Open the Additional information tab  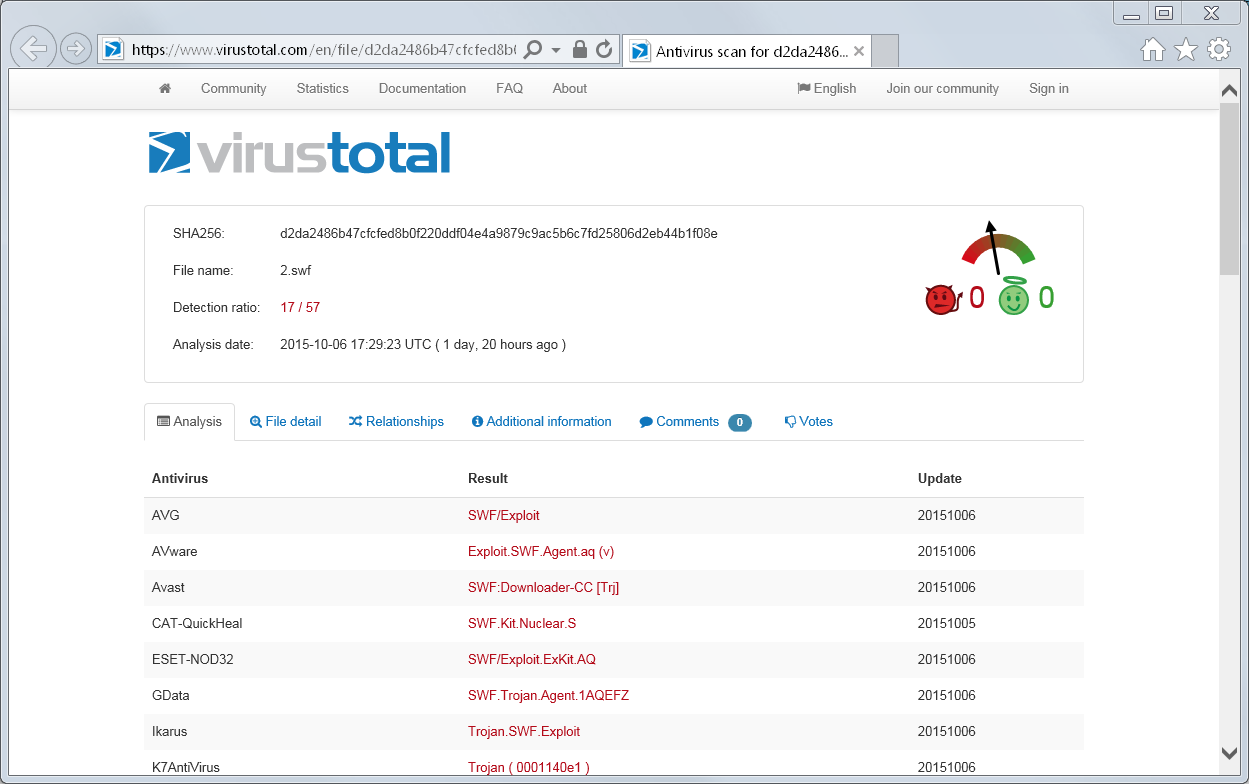point(541,421)
